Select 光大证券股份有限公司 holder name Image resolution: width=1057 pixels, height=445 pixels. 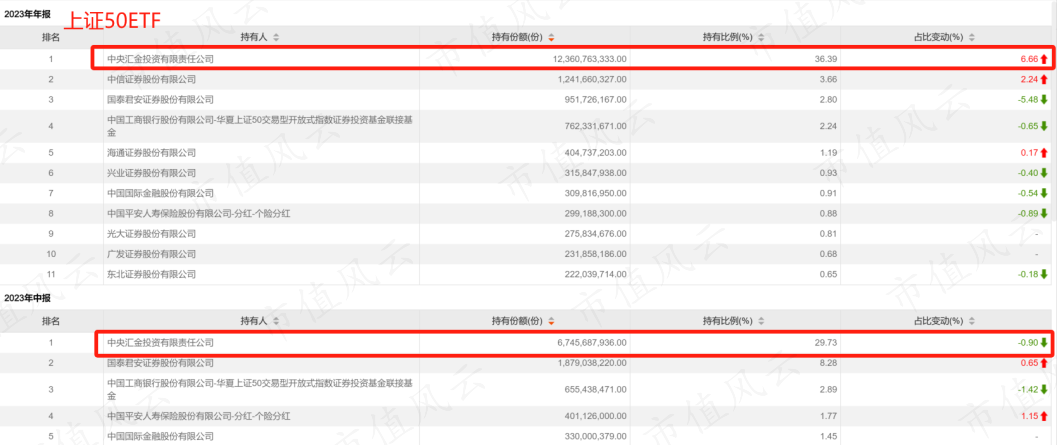152,234
